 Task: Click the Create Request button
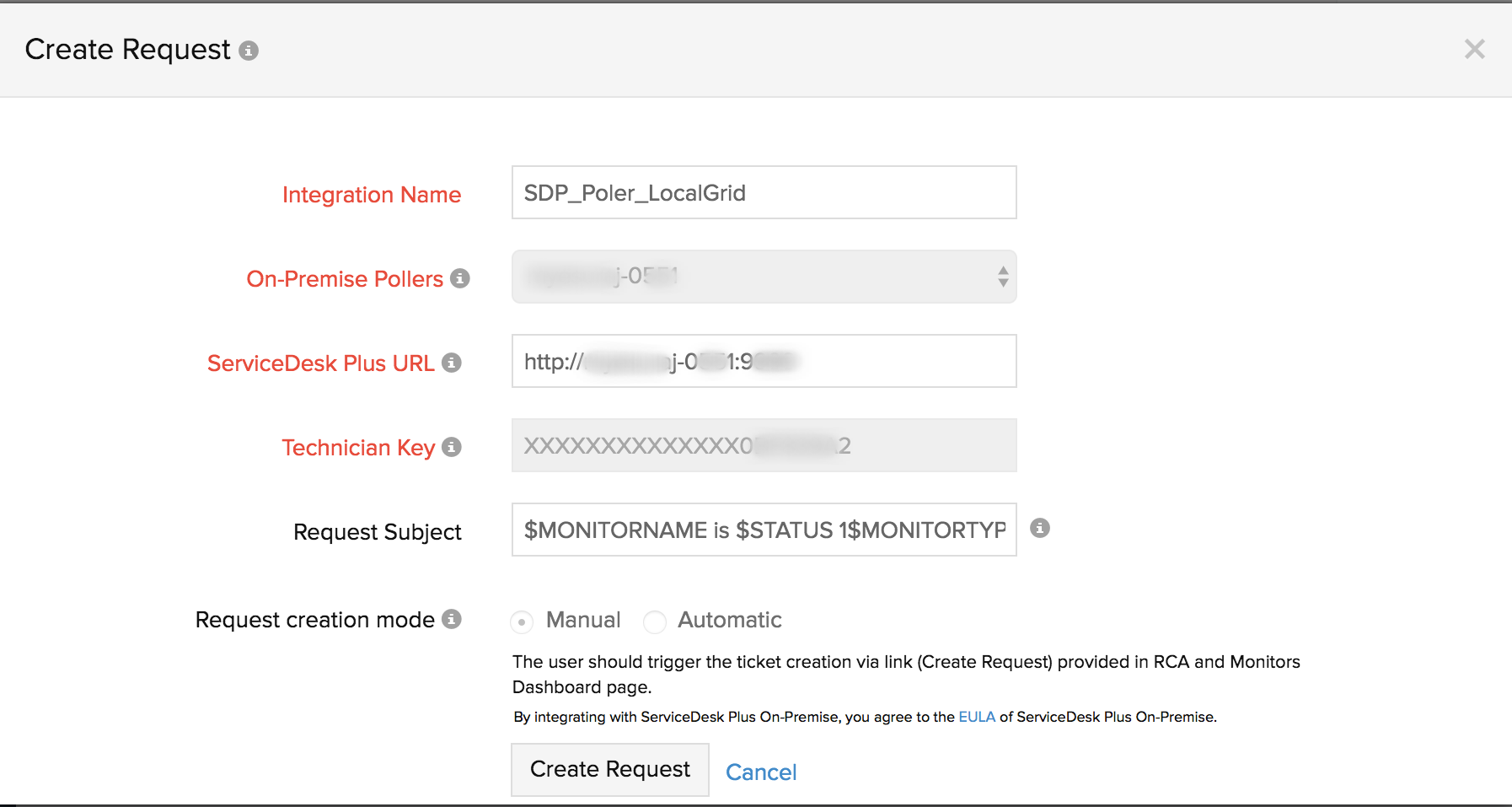(609, 769)
